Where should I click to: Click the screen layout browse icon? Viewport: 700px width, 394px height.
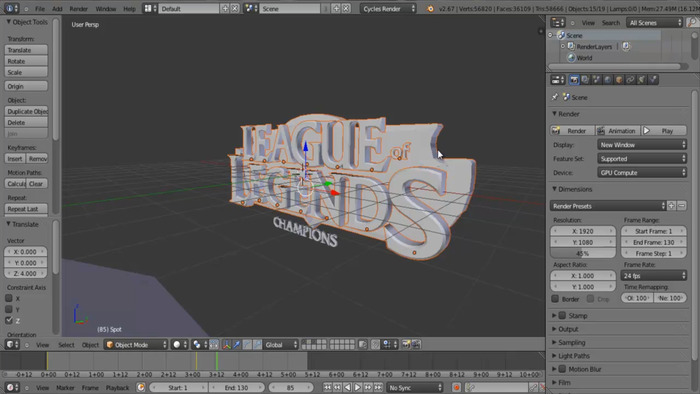click(x=150, y=8)
